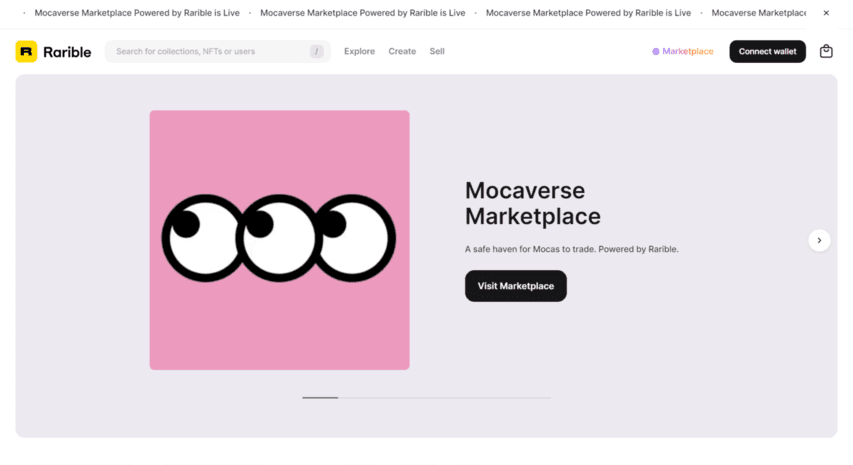This screenshot has width=853, height=465.
Task: Click the Connect wallet button
Action: click(767, 51)
